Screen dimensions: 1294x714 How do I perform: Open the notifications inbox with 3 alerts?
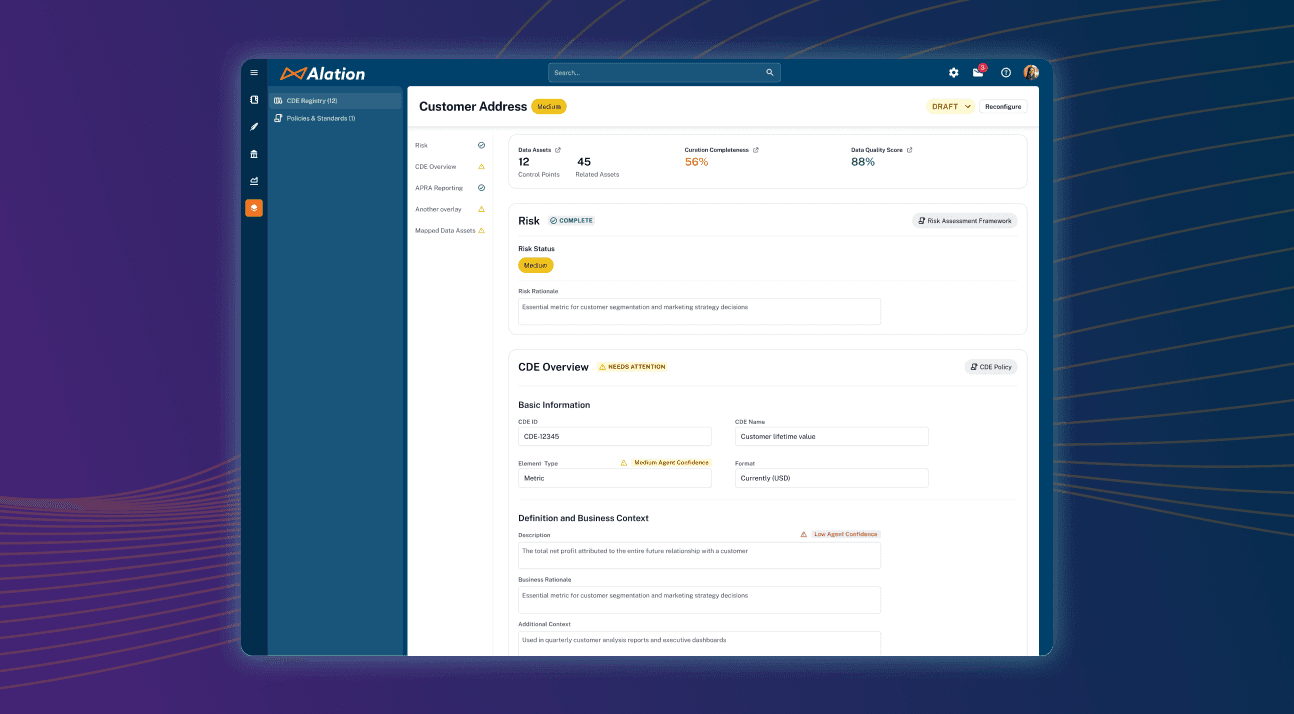tap(978, 72)
